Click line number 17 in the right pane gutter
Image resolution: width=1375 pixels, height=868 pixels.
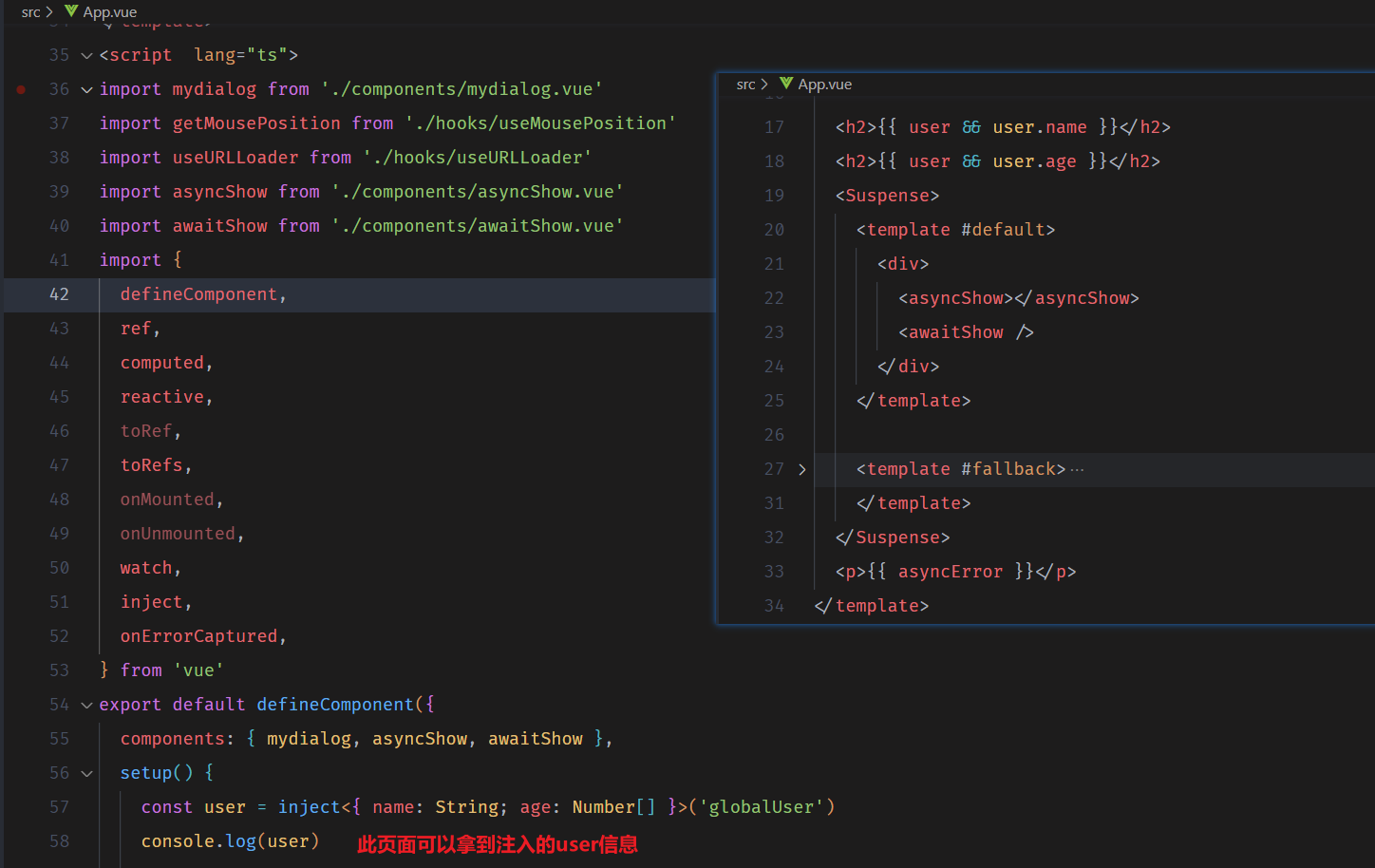click(774, 127)
